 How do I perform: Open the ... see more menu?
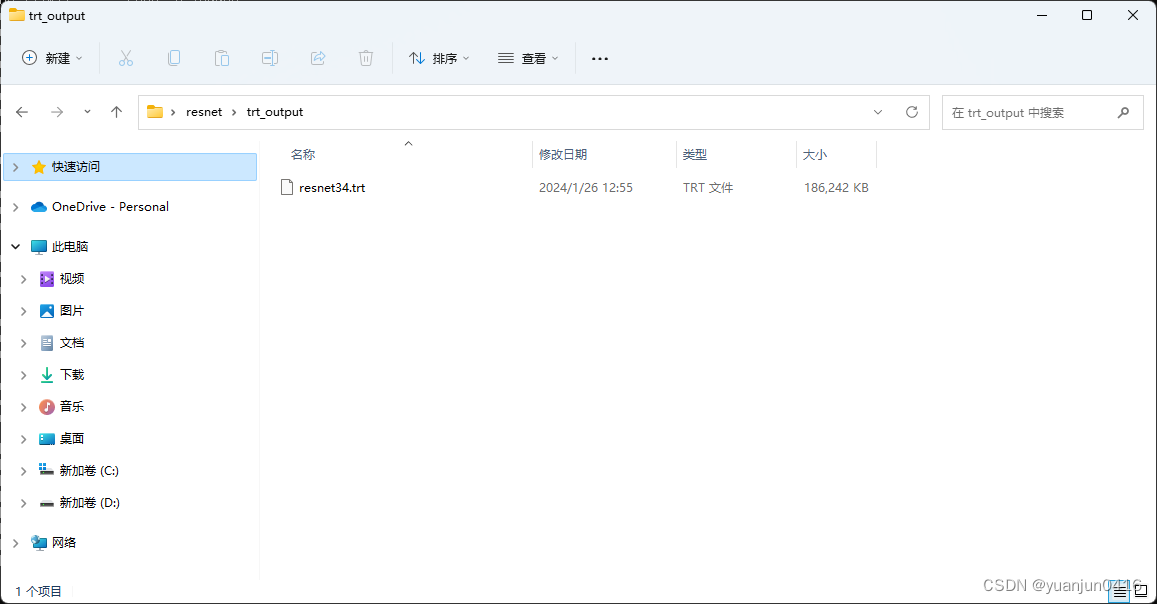point(599,58)
